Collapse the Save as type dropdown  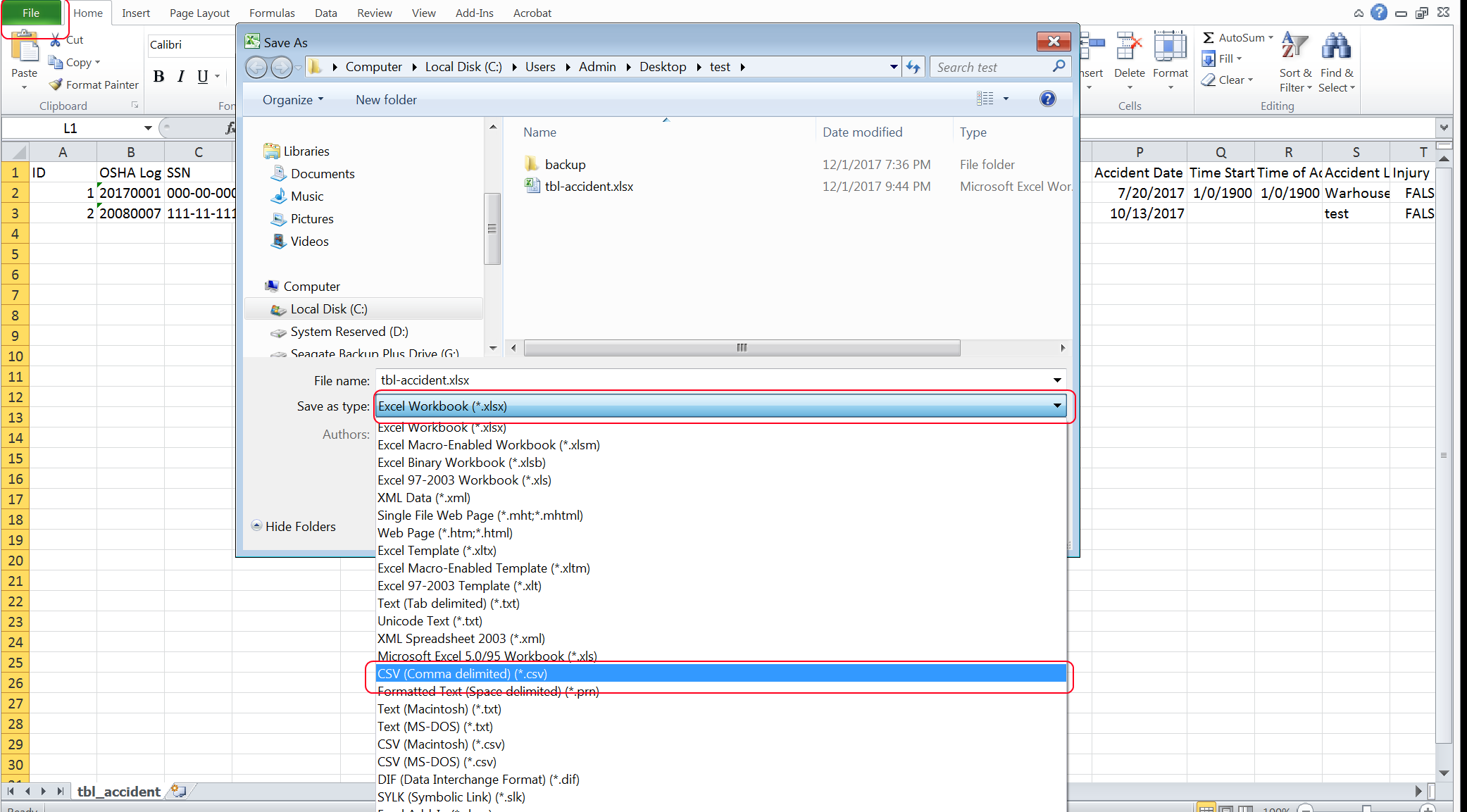point(1057,406)
